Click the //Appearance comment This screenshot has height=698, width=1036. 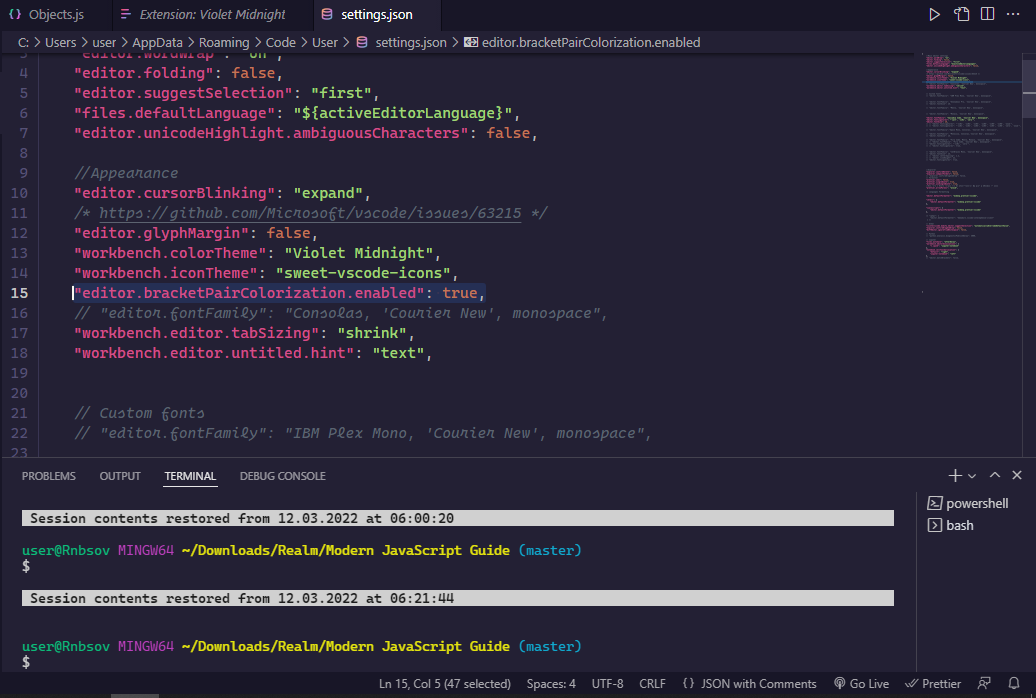point(126,173)
